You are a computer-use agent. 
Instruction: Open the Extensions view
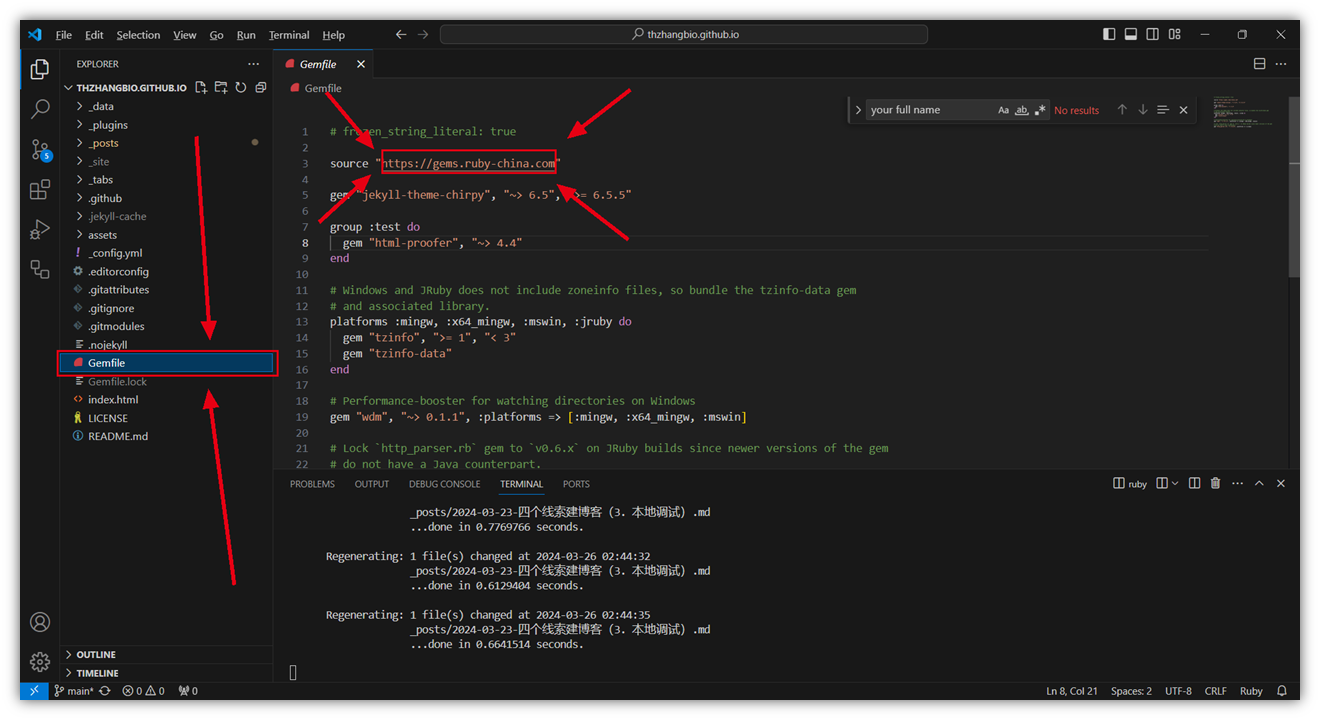40,189
